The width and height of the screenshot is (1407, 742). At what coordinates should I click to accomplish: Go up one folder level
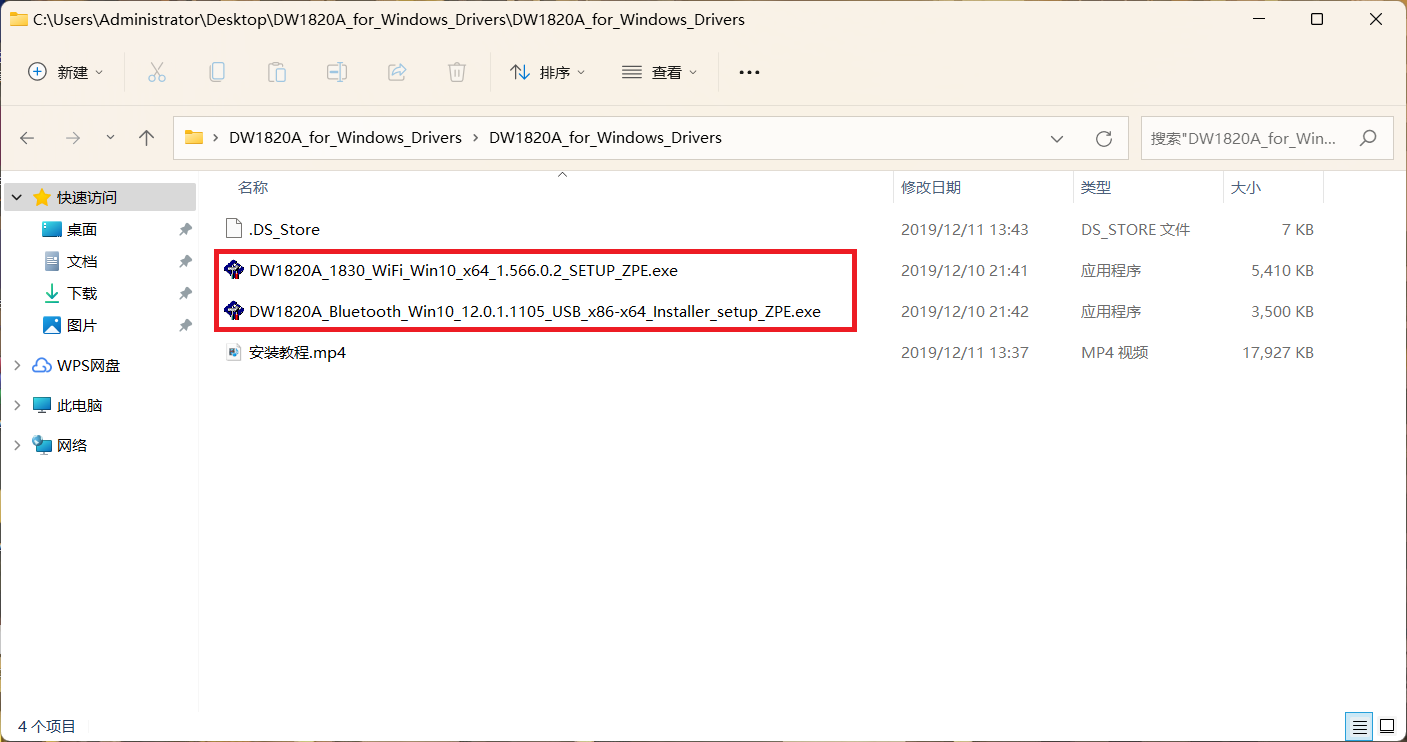[x=146, y=138]
